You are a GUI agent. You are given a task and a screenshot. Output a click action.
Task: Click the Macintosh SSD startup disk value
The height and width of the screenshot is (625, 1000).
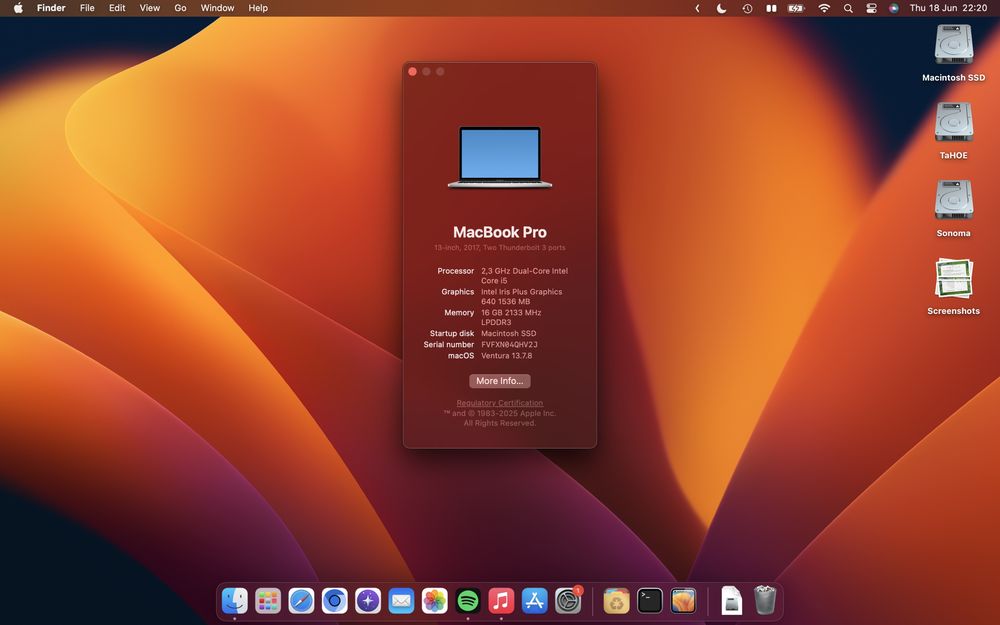pos(508,334)
